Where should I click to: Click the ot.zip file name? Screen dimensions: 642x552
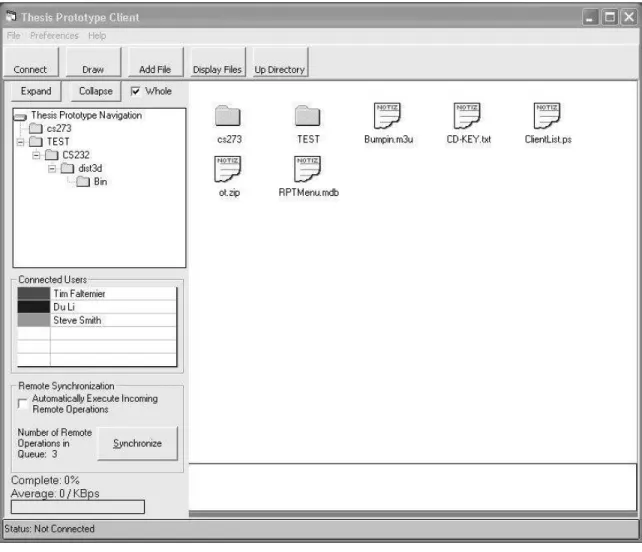click(x=229, y=192)
